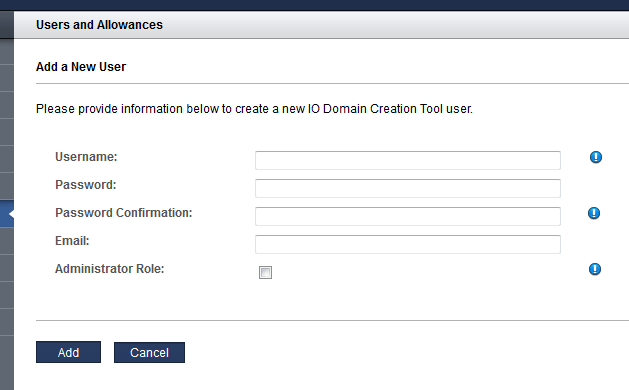
Task: Click the Username label text
Action: pos(86,157)
